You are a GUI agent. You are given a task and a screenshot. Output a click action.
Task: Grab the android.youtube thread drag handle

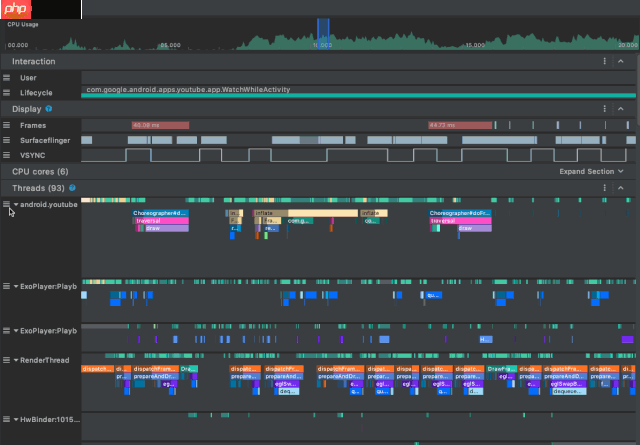point(7,204)
